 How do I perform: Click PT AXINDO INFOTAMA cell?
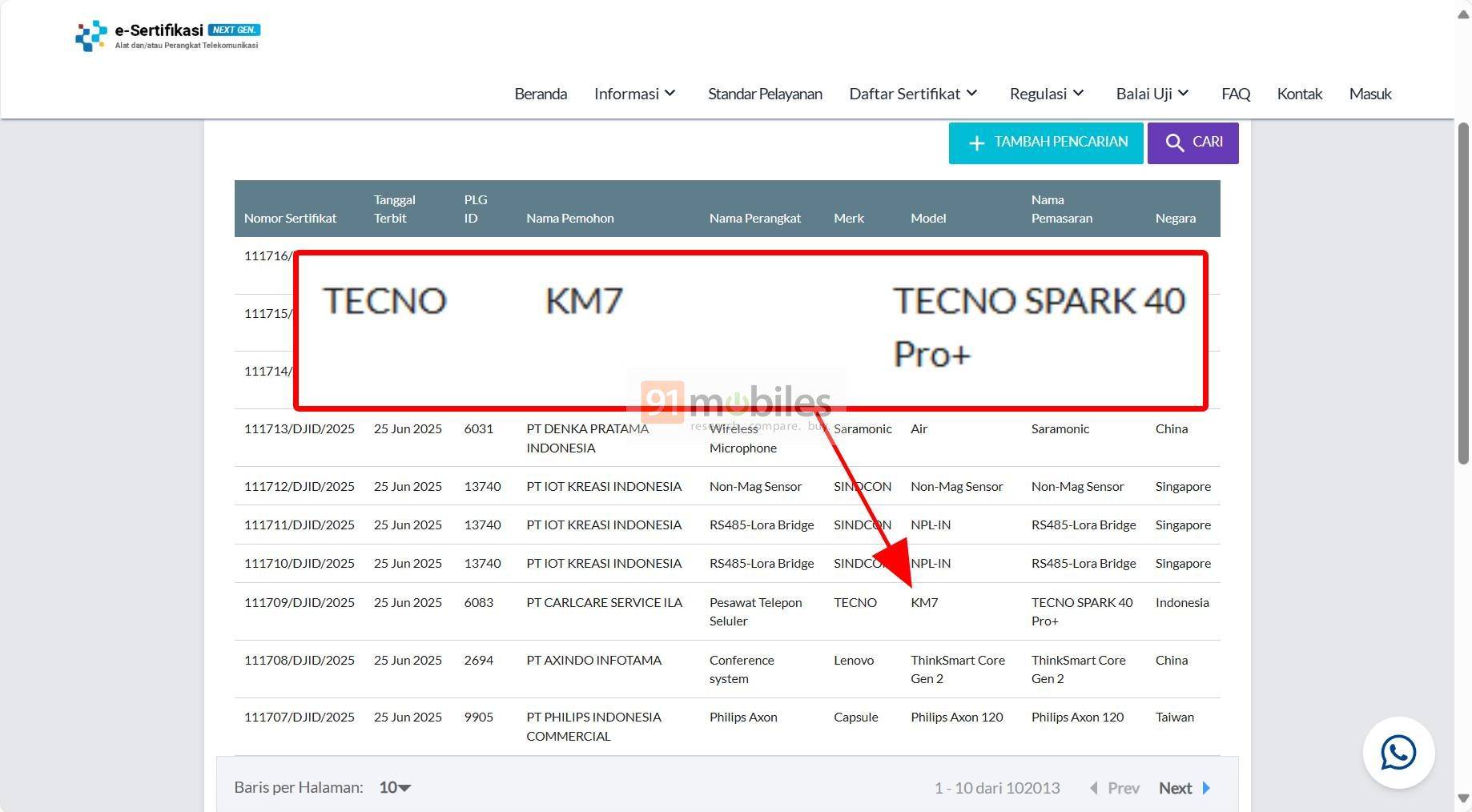click(x=593, y=660)
